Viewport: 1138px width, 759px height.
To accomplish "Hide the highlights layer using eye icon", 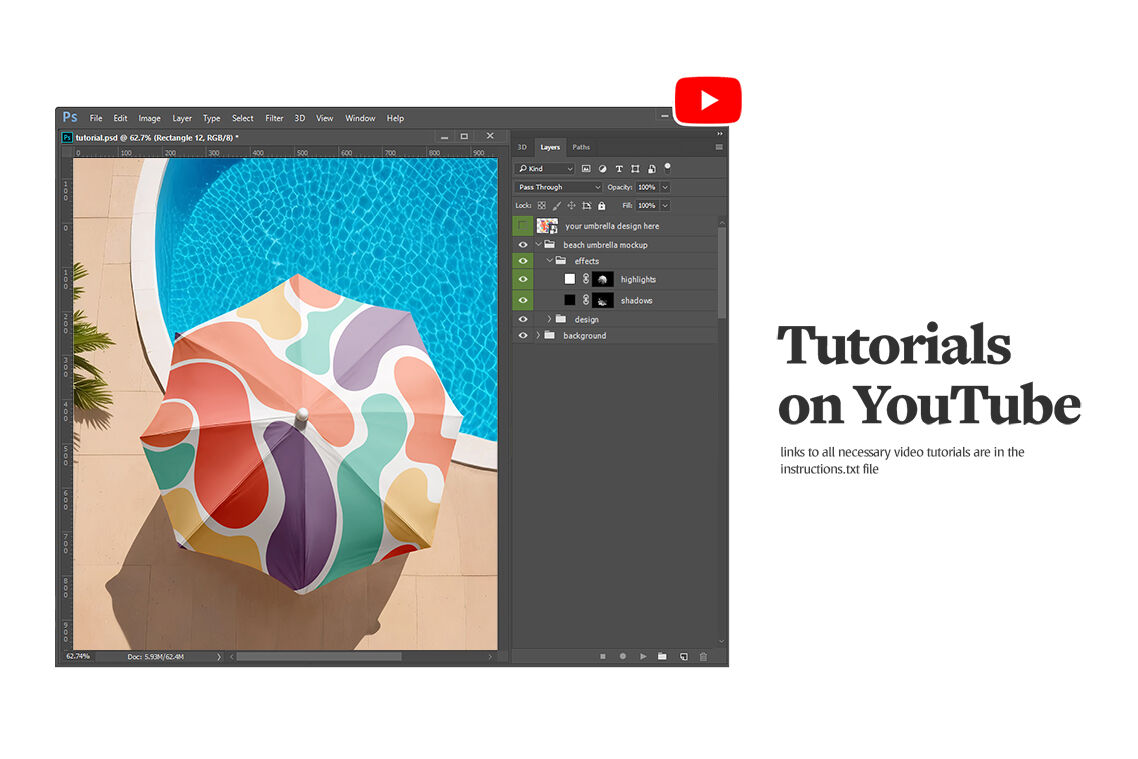I will (x=522, y=279).
